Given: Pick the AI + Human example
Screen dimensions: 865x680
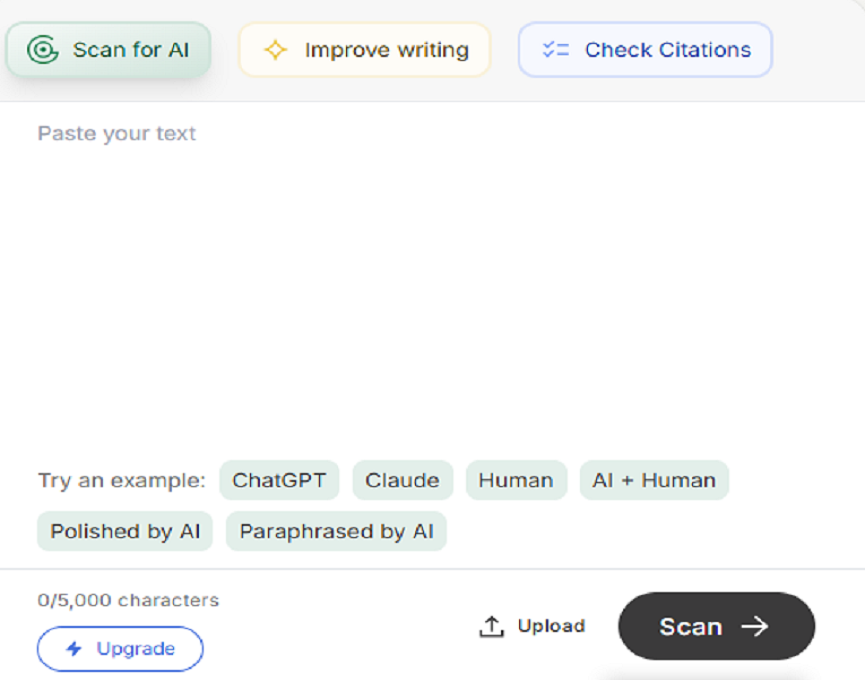Looking at the screenshot, I should 653,480.
